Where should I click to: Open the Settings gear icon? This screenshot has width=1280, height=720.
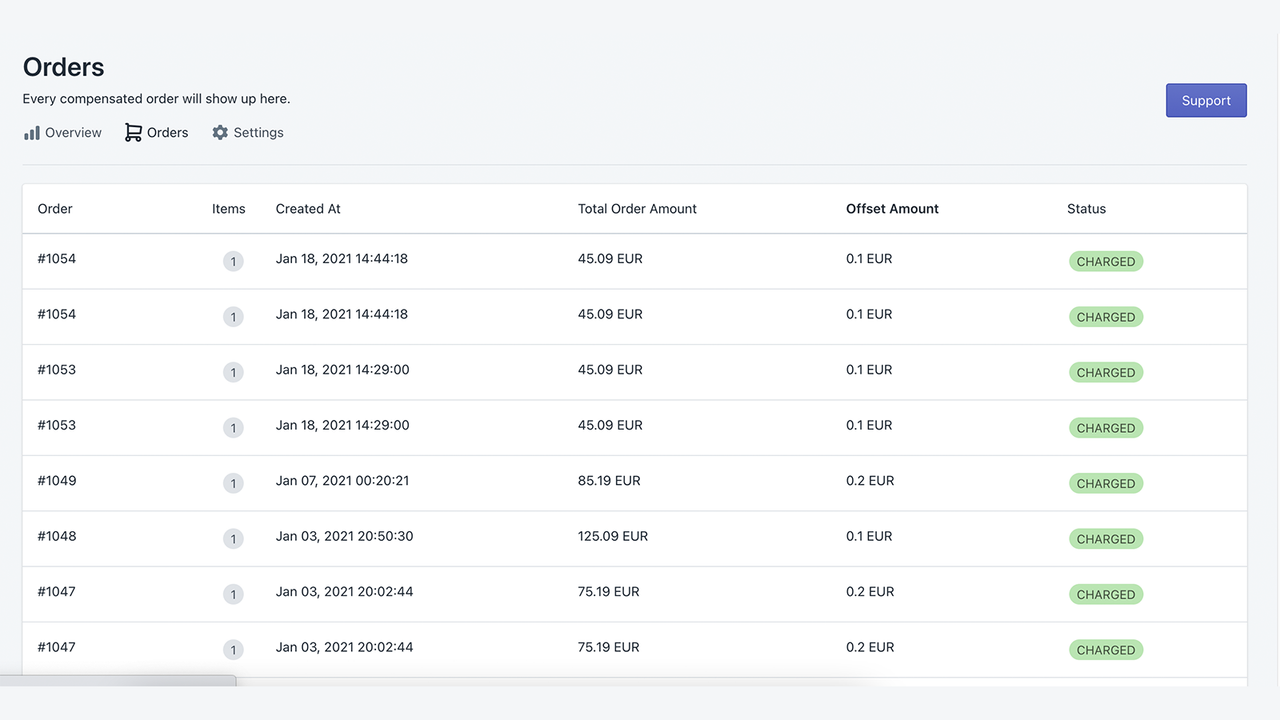[219, 131]
